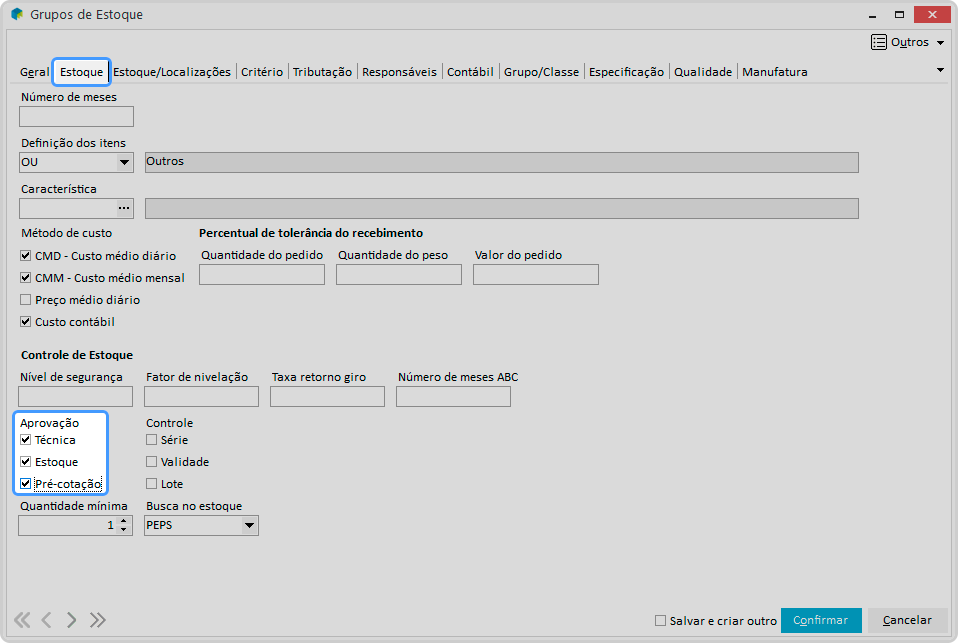Open the Característica lookup ellipsis button
Screen dimensions: 958x643
point(124,208)
